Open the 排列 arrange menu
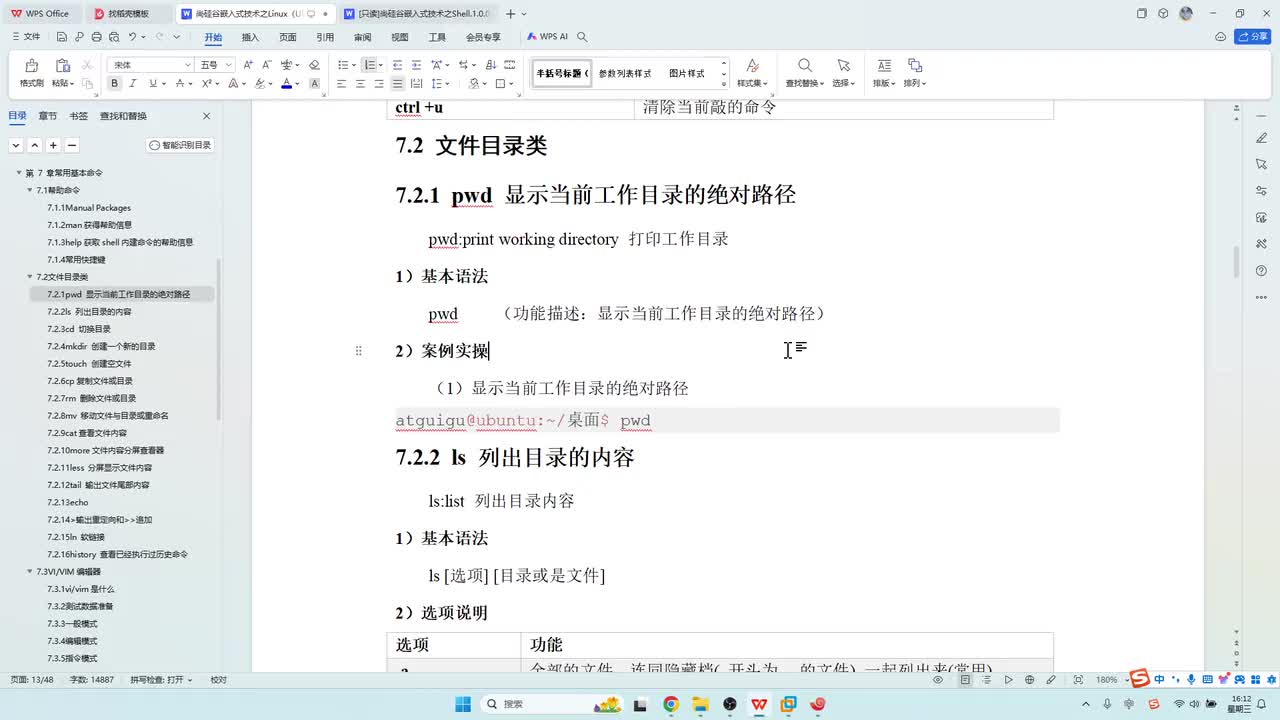The height and width of the screenshot is (720, 1280). (915, 73)
